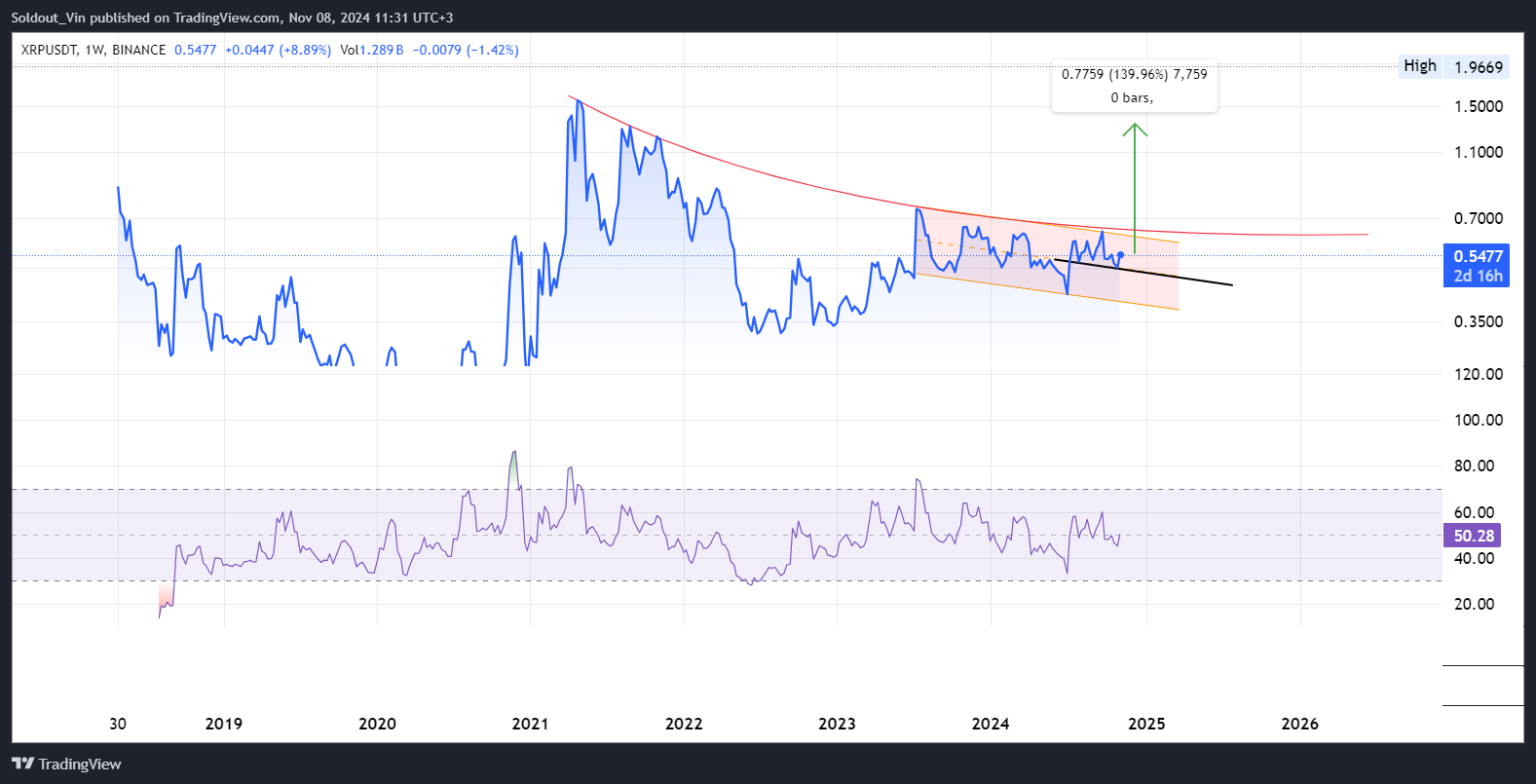The width and height of the screenshot is (1536, 784).
Task: Click the Vol 1.289B indicator label
Action: 371,50
